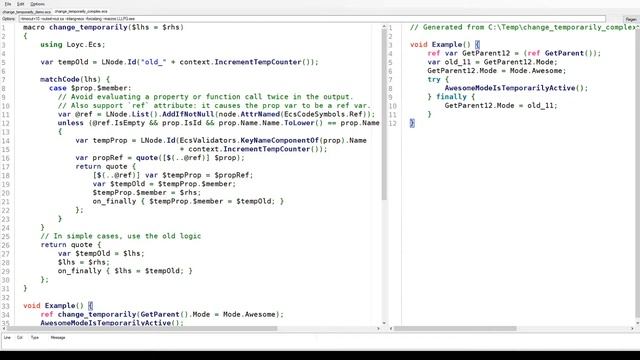Click the left editor's scroll-up arrow

pos(384,26)
